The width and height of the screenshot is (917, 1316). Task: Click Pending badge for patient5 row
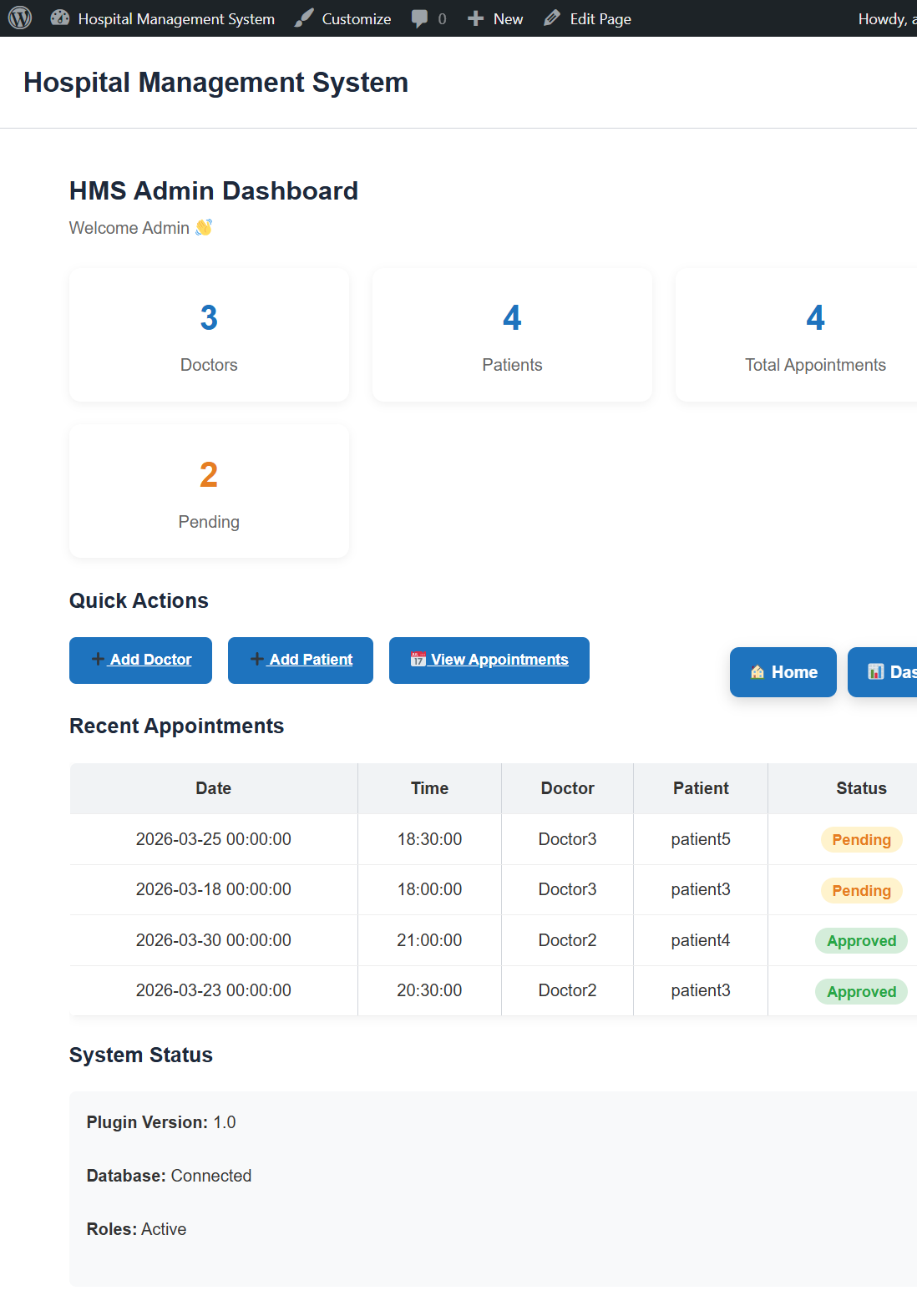pos(861,840)
